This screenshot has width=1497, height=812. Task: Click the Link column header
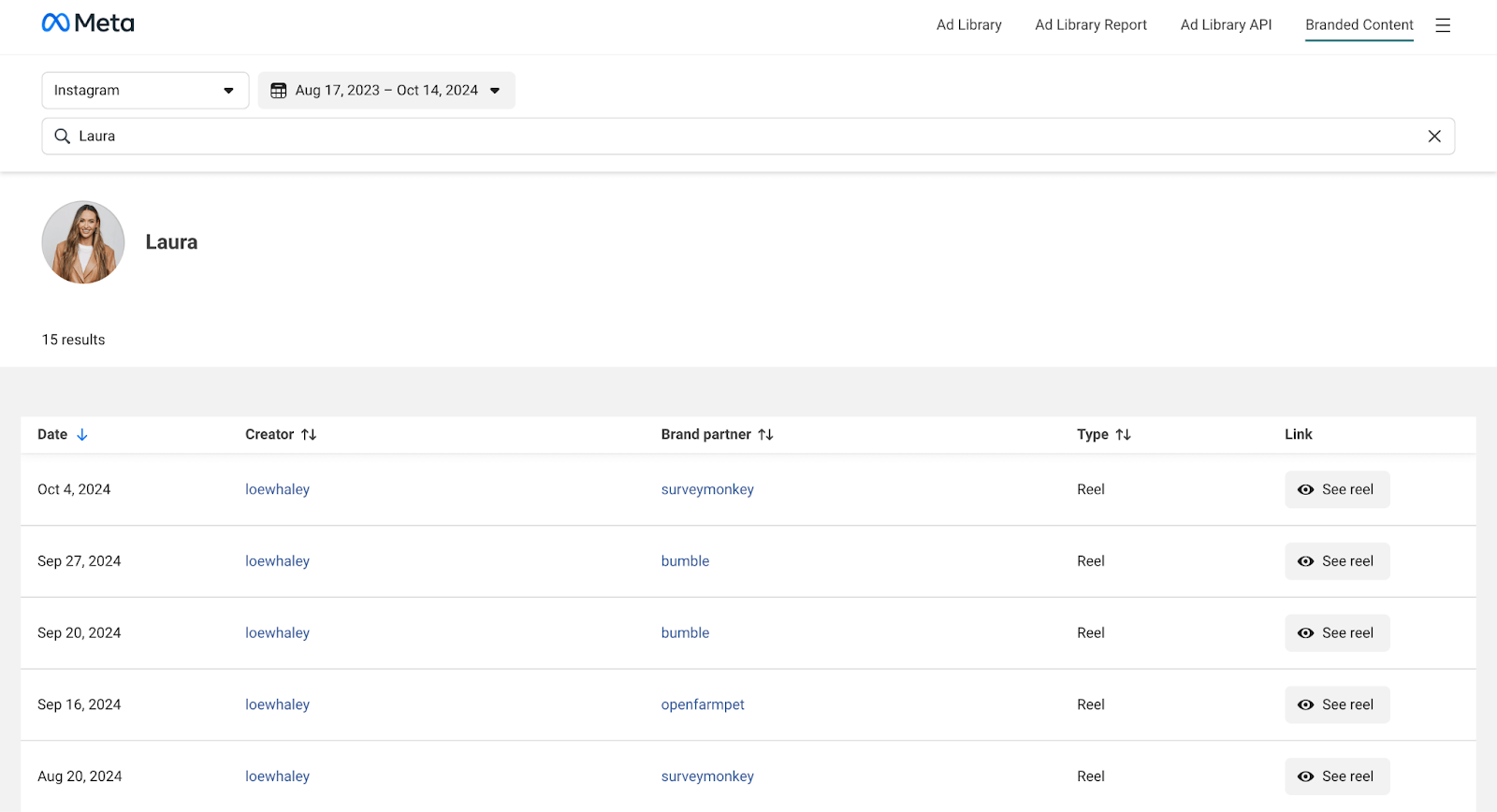1299,435
